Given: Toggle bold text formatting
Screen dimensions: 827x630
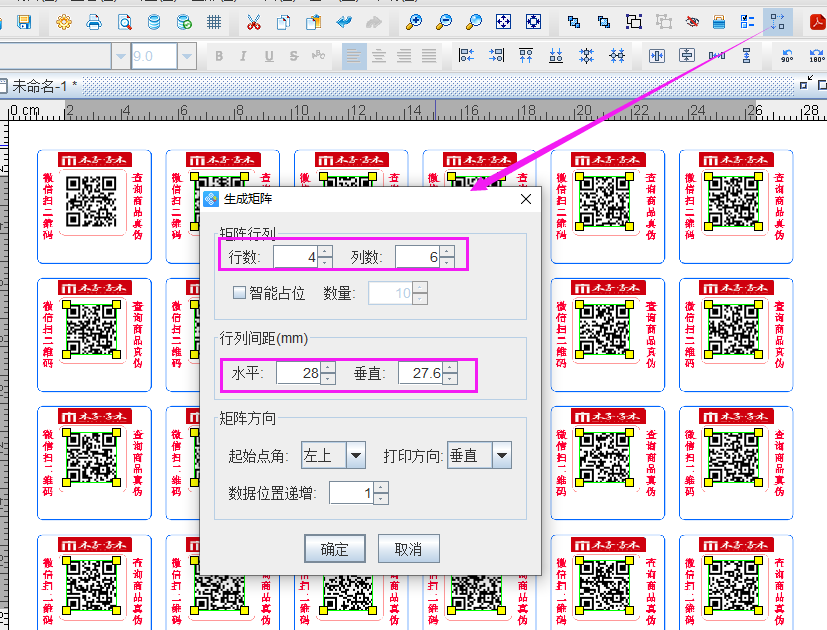Looking at the screenshot, I should [x=219, y=55].
